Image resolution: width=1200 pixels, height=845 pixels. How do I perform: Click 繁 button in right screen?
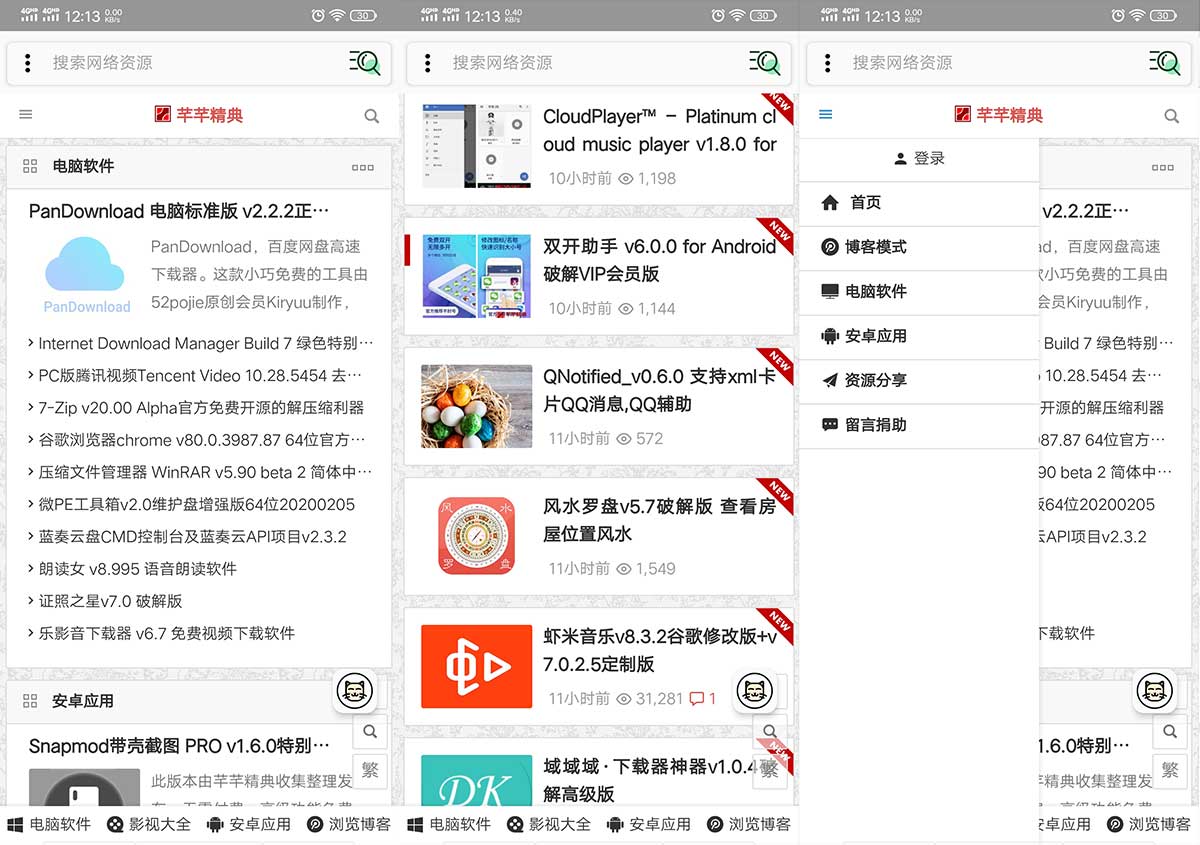[1170, 771]
